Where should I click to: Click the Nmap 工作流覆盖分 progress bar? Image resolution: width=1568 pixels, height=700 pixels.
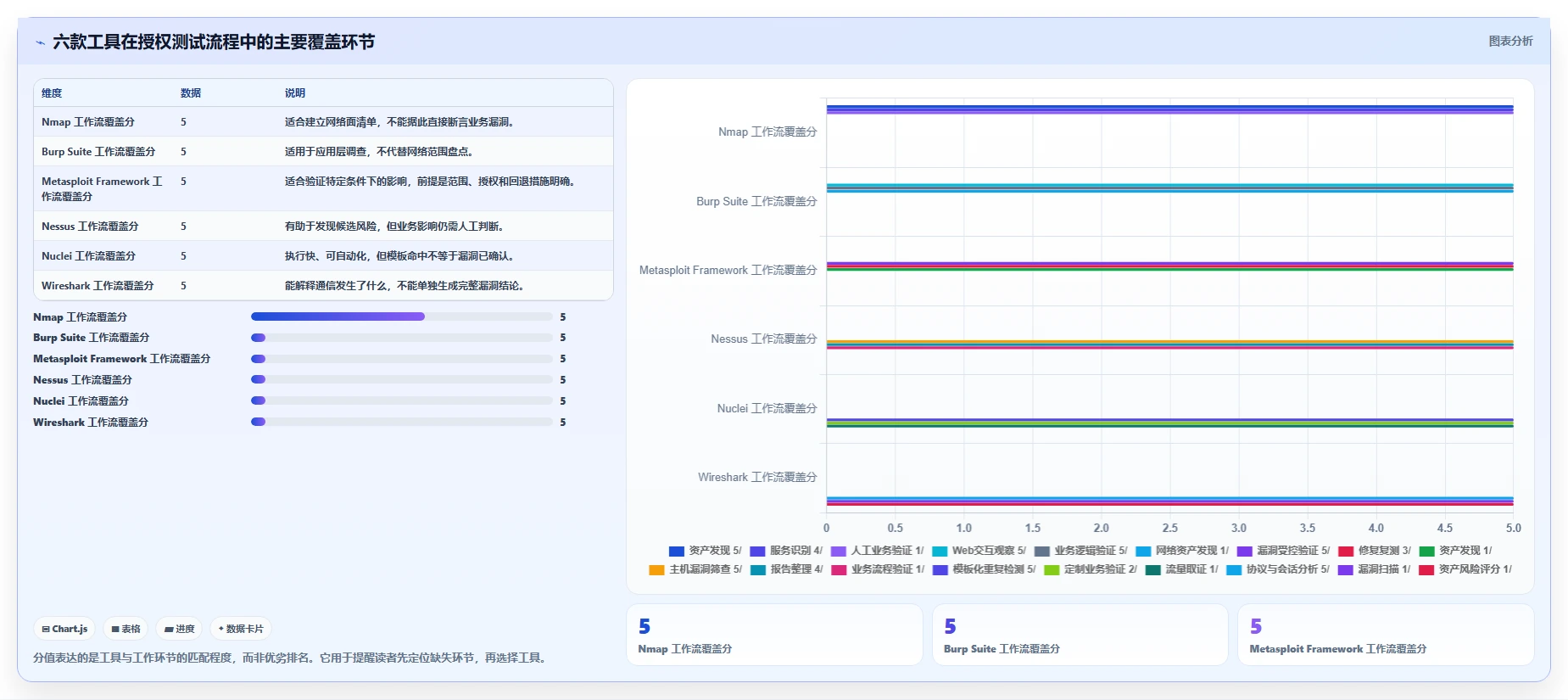(x=402, y=316)
